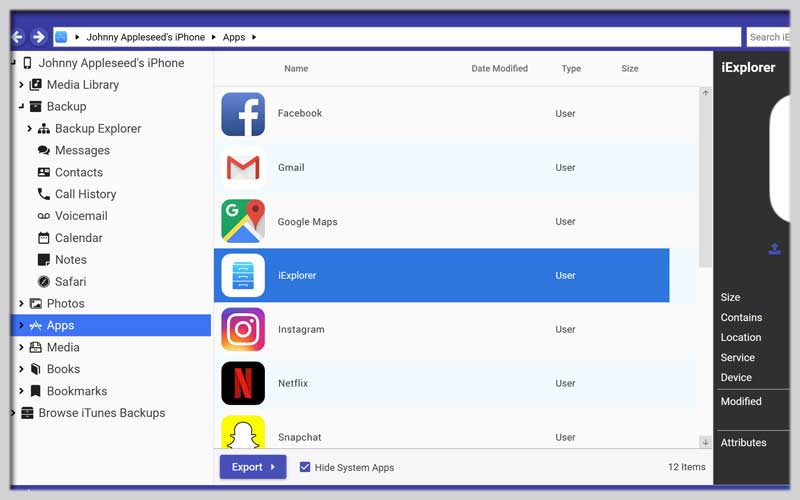Click the Call History phone icon

44,194
